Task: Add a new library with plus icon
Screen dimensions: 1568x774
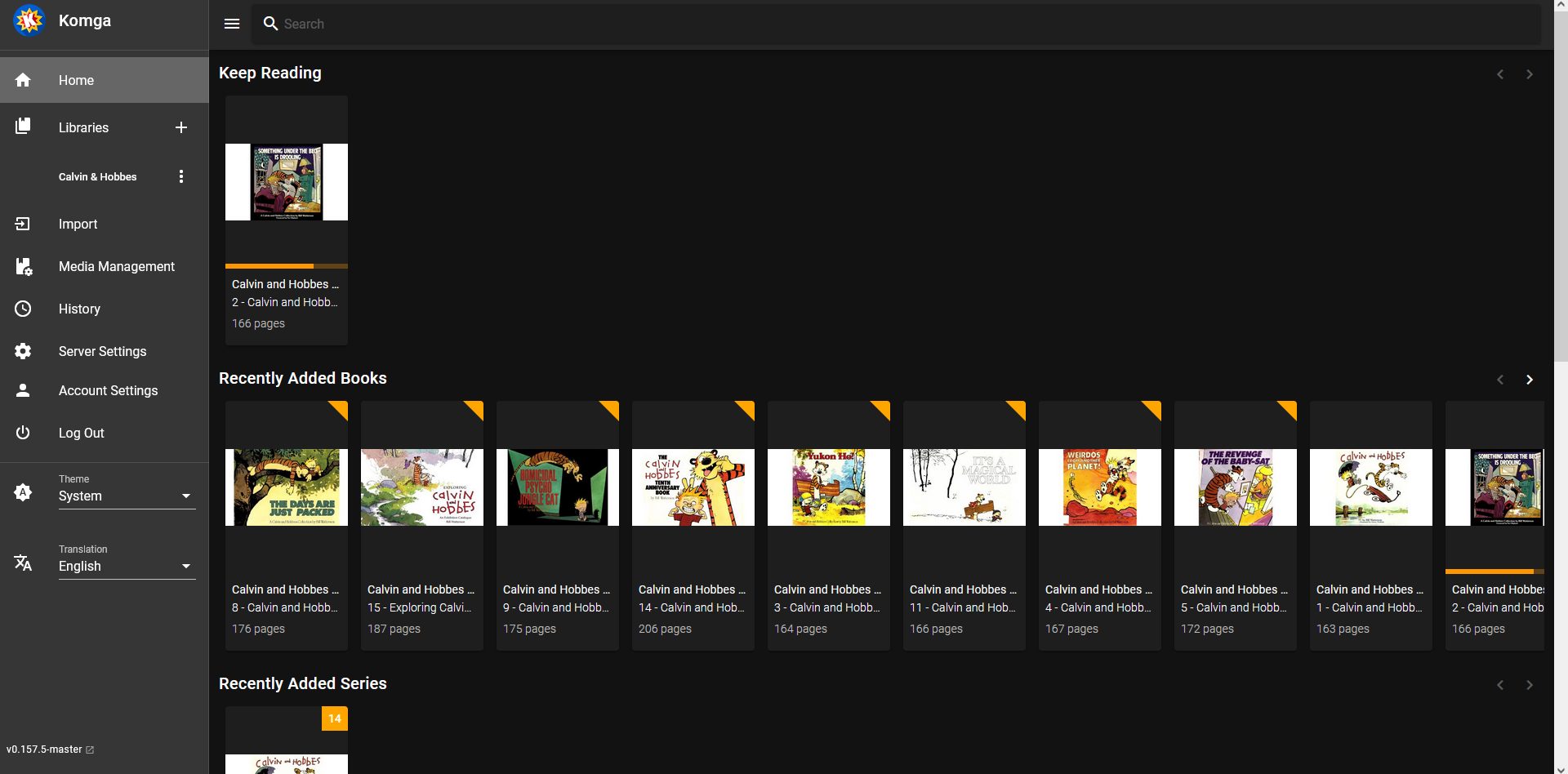Action: tap(181, 127)
